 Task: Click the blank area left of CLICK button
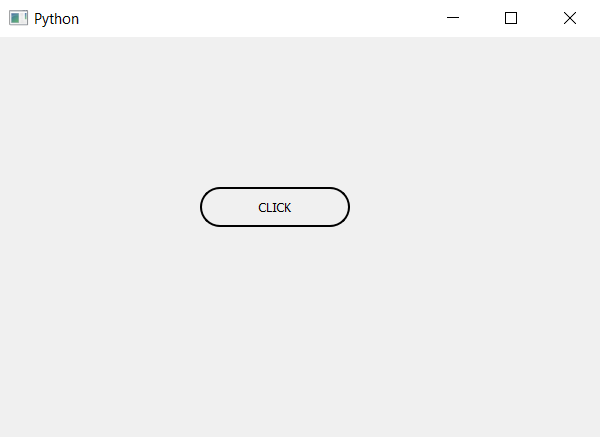click(x=99, y=207)
